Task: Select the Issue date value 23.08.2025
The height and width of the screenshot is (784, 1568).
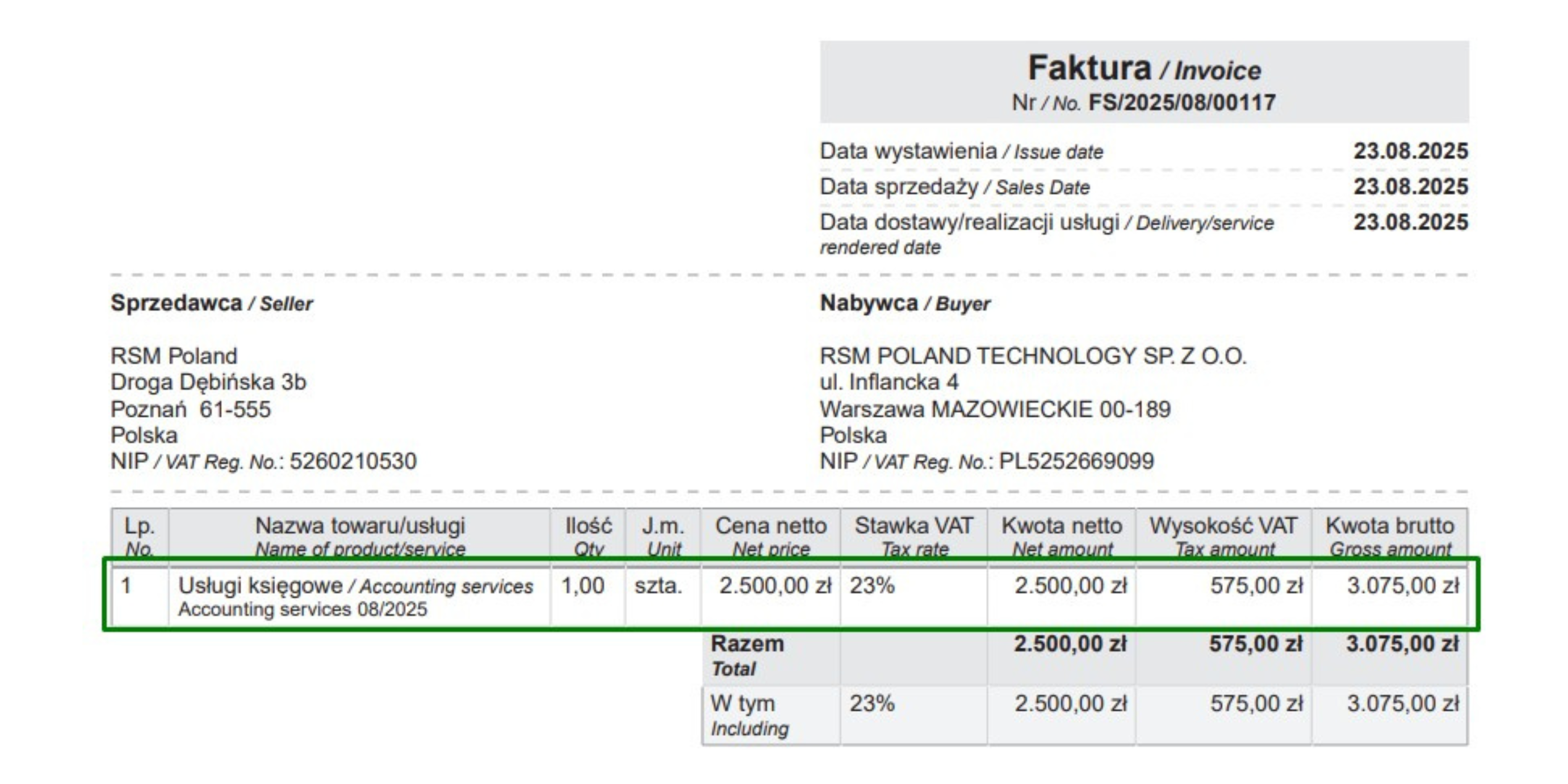Action: (1410, 151)
